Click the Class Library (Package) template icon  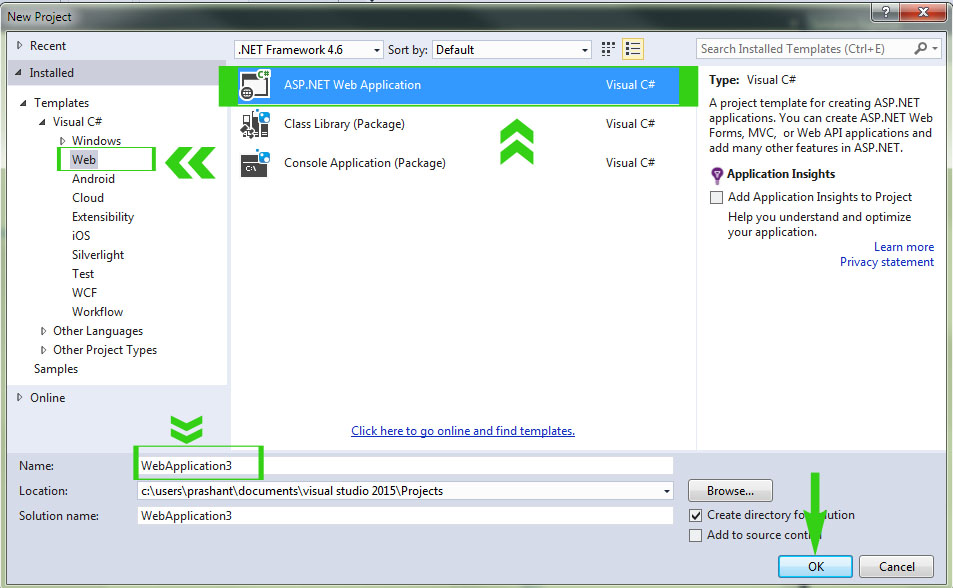pyautogui.click(x=255, y=124)
